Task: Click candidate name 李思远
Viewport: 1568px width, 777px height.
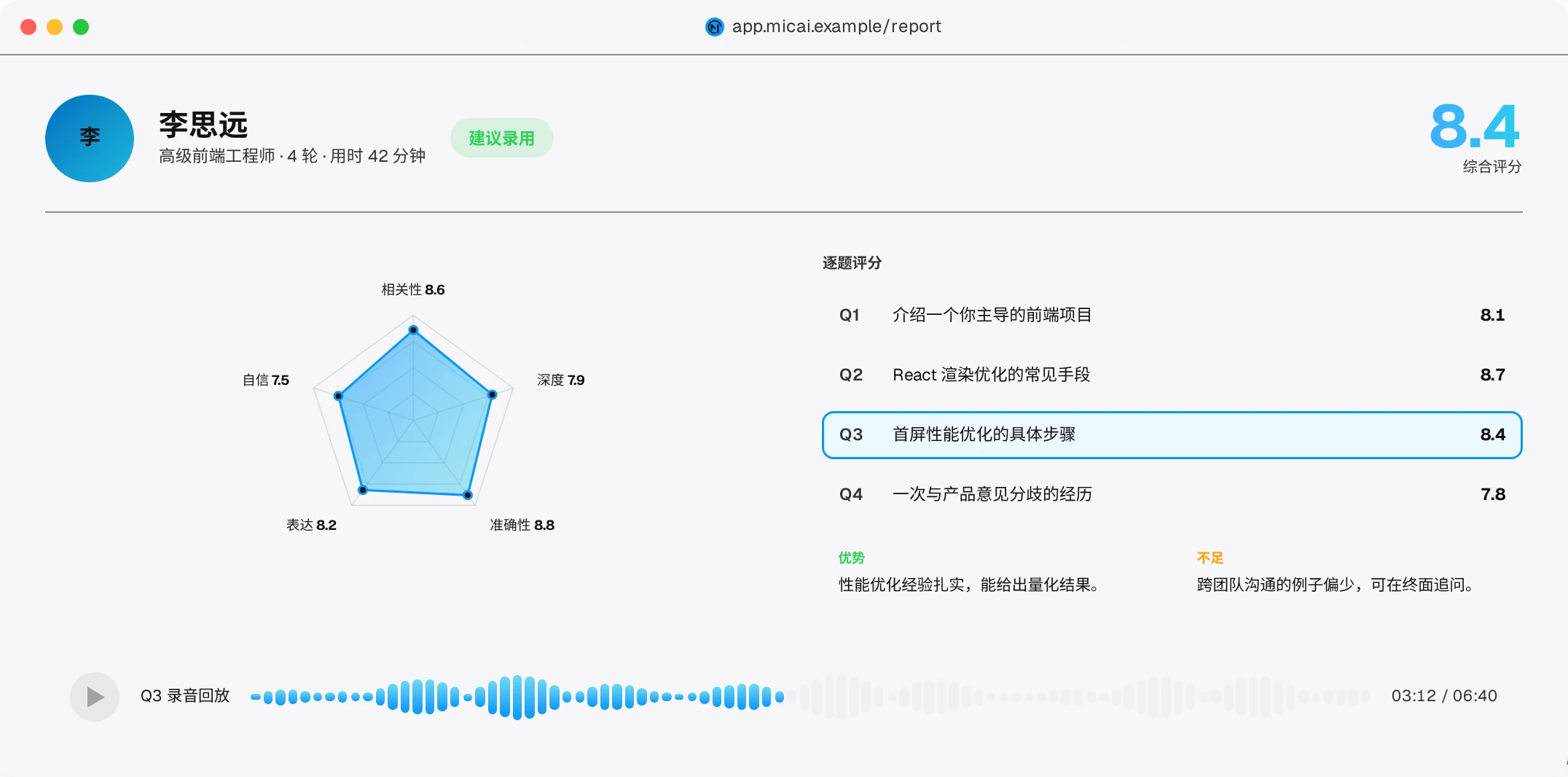Action: click(203, 125)
